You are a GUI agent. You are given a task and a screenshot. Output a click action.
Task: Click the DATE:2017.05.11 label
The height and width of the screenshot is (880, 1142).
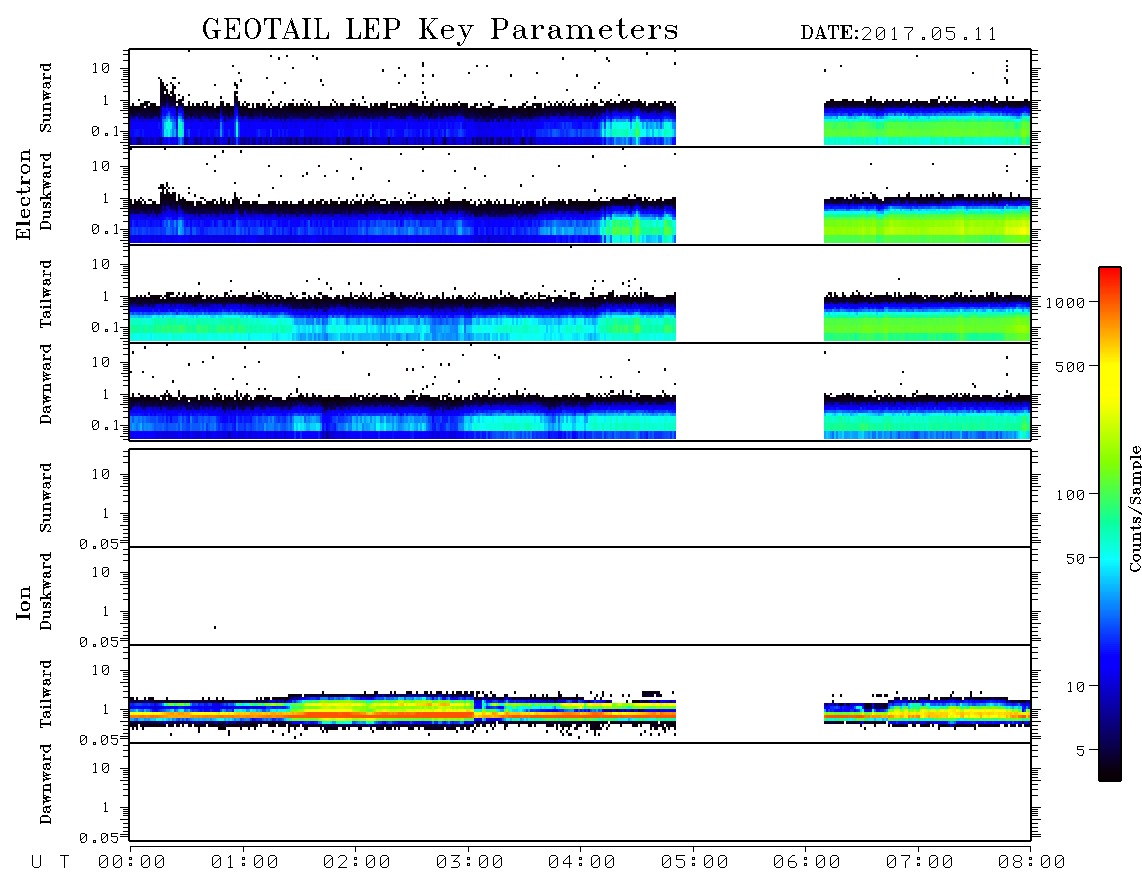point(899,34)
